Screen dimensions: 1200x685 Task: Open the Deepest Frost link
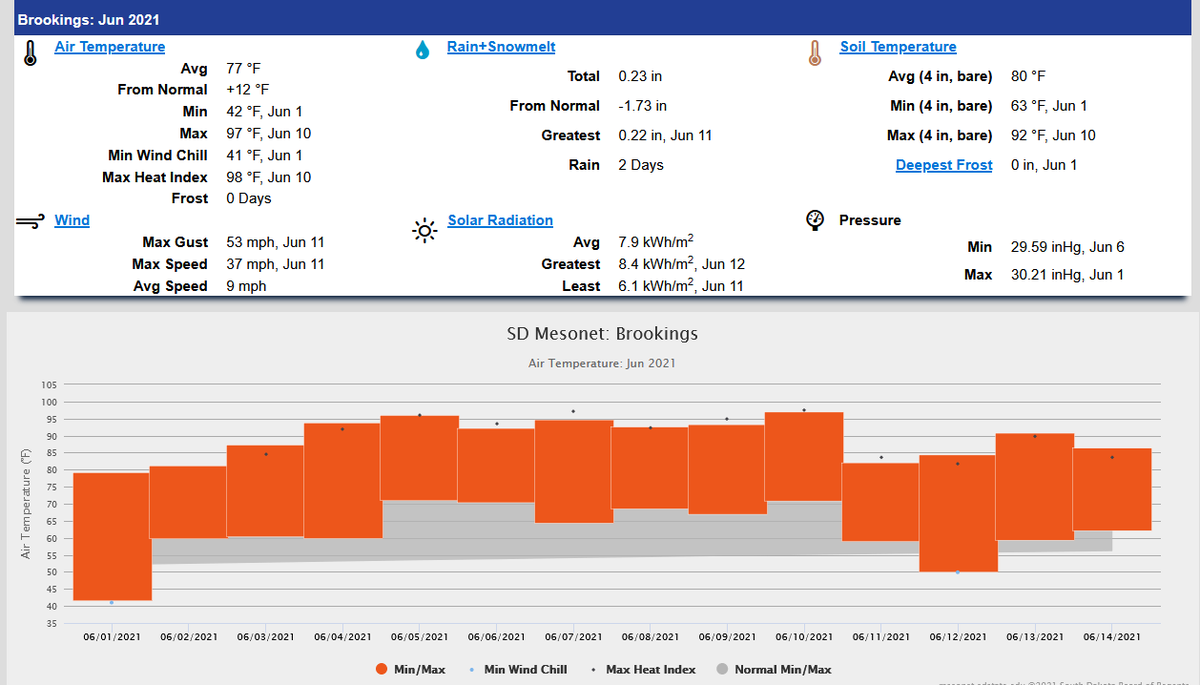(944, 165)
